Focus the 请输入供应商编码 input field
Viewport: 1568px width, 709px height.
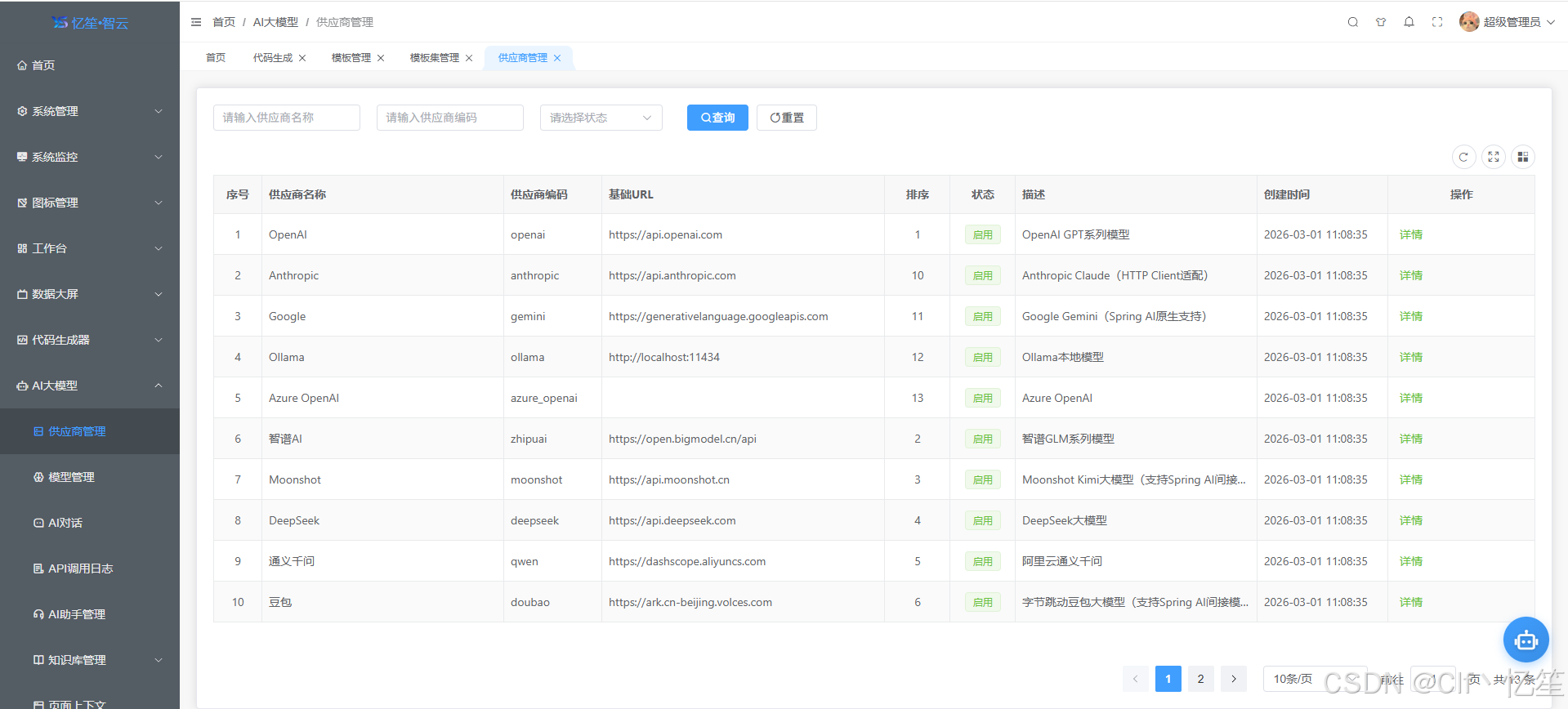pos(450,118)
